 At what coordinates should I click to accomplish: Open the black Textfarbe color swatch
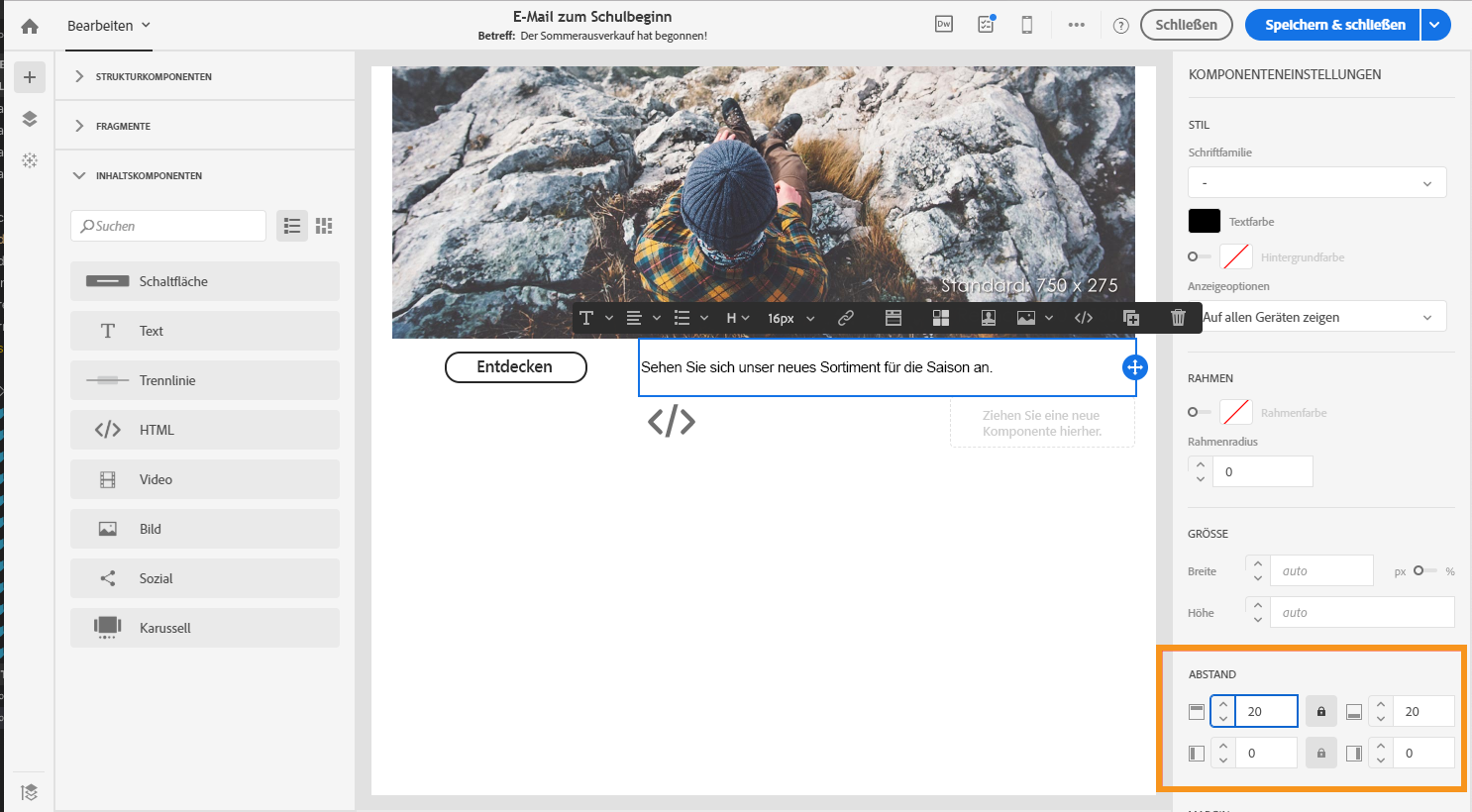(1205, 221)
